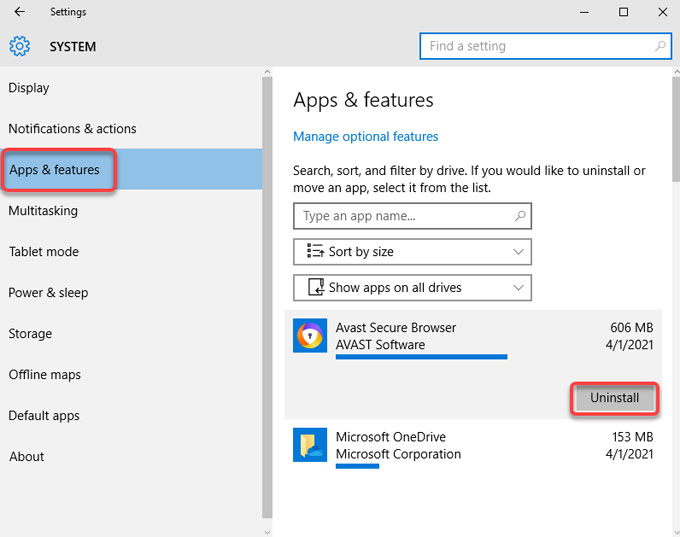Viewport: 680px width, 537px height.
Task: Open the Sort by size dropdown
Action: click(412, 252)
